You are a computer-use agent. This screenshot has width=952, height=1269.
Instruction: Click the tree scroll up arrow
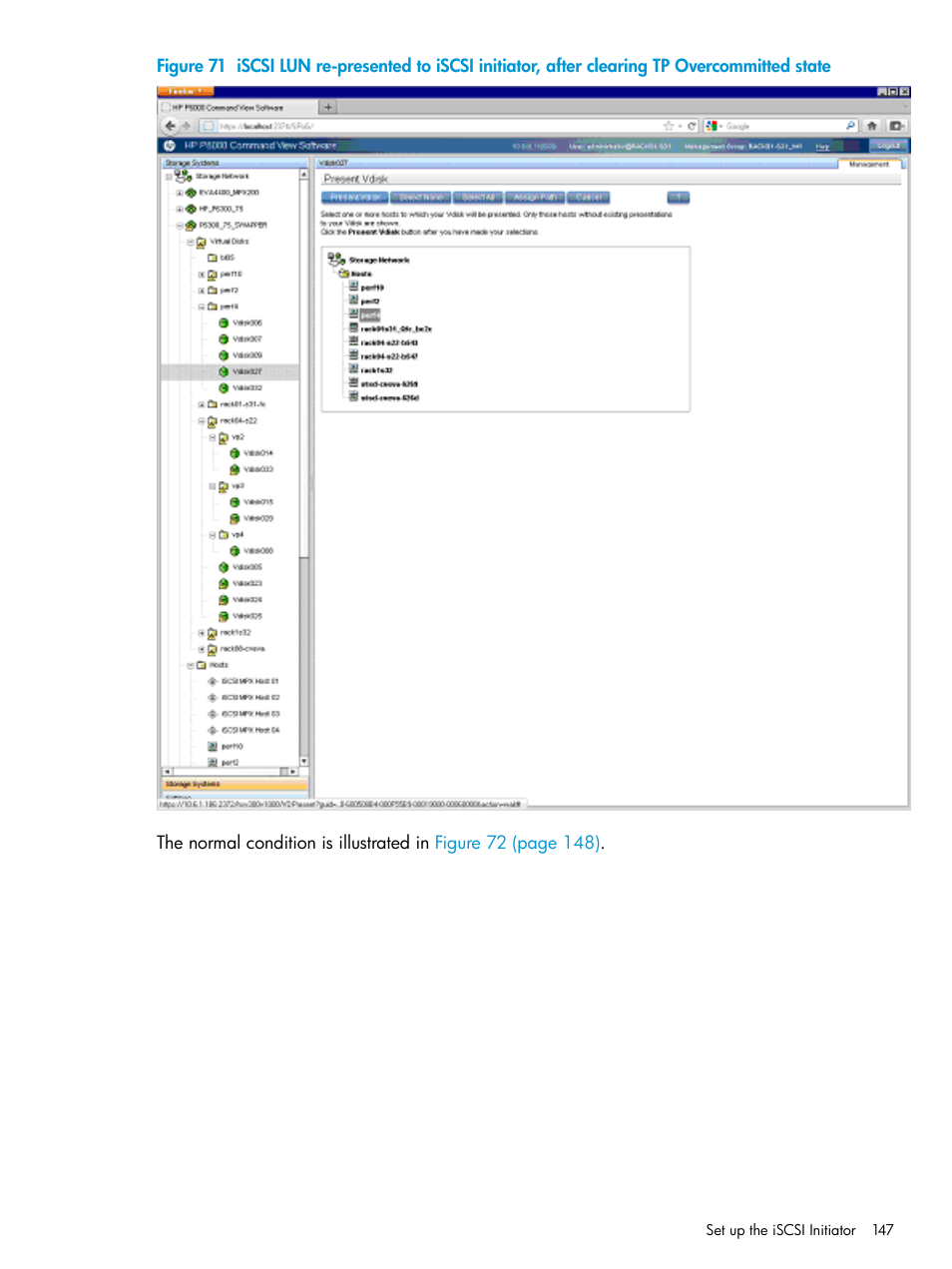click(304, 175)
